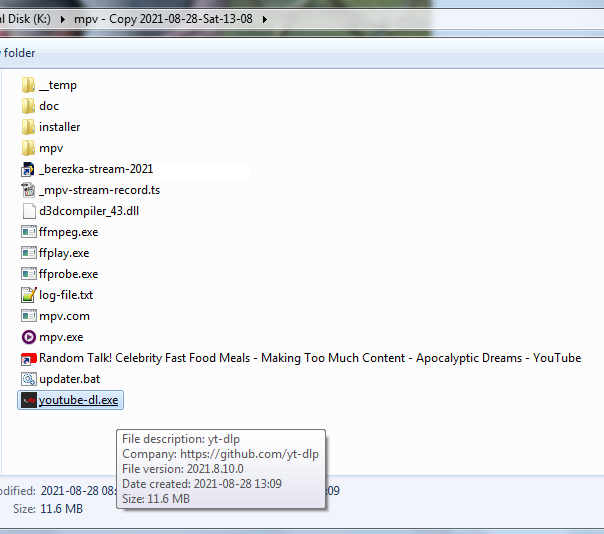Click the mpv - Copy 2021-08-28-Sat-13-08 breadcrumb
Screen dimensions: 604x534
click(x=163, y=19)
